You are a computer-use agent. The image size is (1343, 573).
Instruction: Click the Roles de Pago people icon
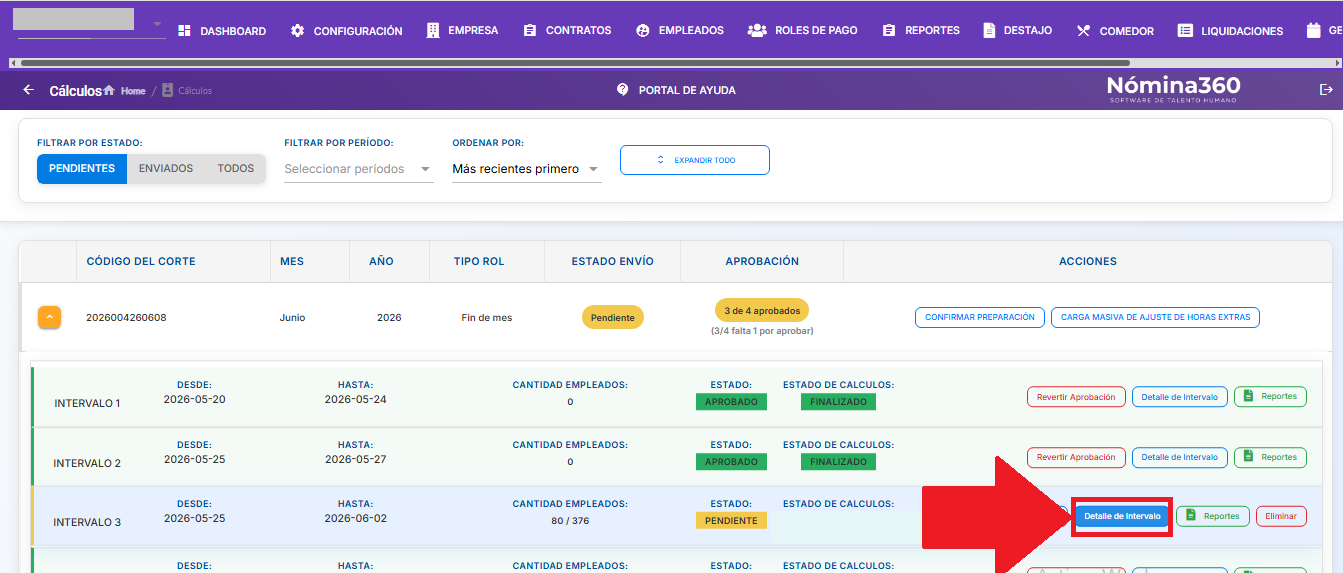pyautogui.click(x=757, y=31)
